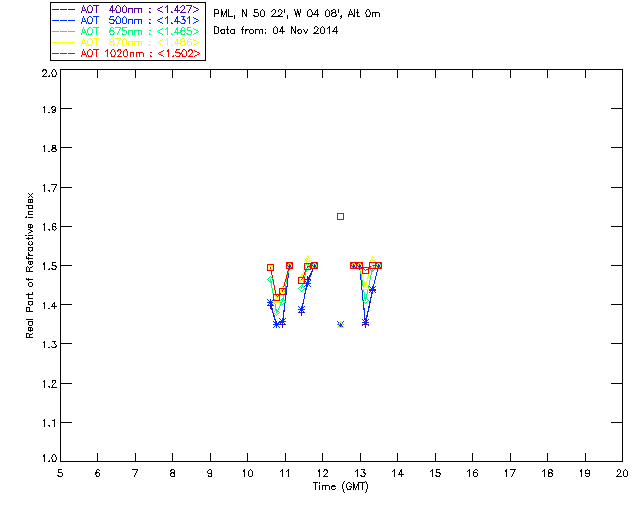The image size is (640, 512).
Task: Click the '9' x-axis tick label
Action: tap(210, 474)
